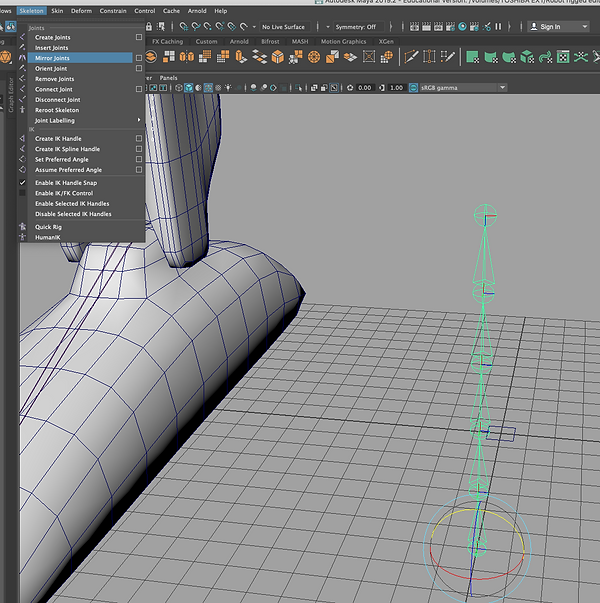Viewport: 600px width, 603px height.
Task: Open Connect Joint option box
Action: click(x=139, y=89)
